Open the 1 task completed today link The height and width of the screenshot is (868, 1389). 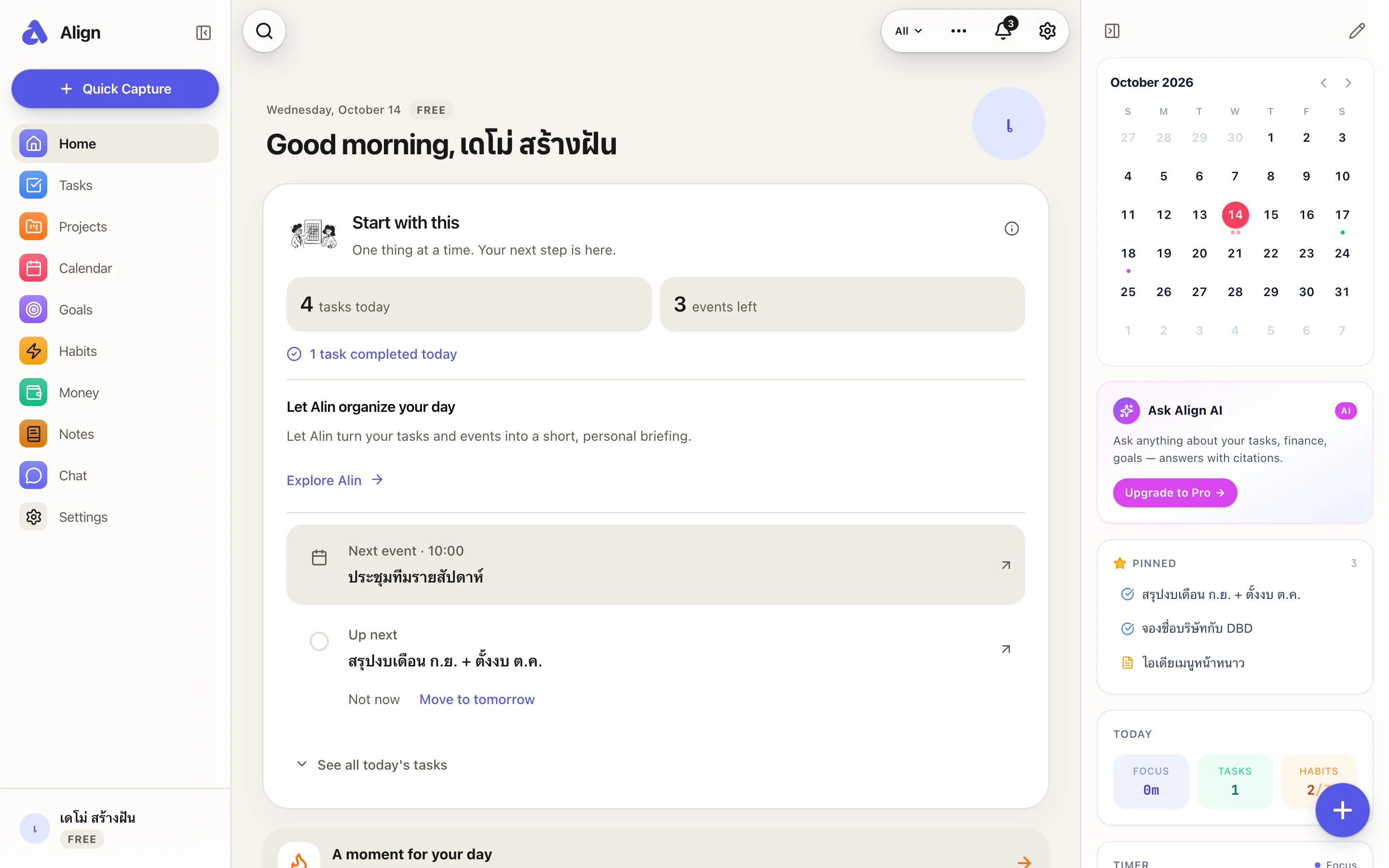[x=371, y=354]
